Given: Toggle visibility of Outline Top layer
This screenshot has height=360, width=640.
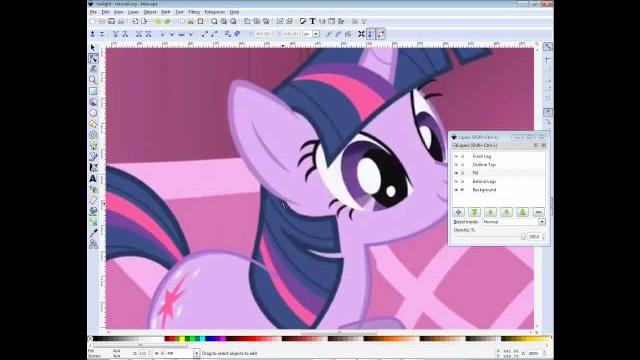Looking at the screenshot, I should click(456, 164).
